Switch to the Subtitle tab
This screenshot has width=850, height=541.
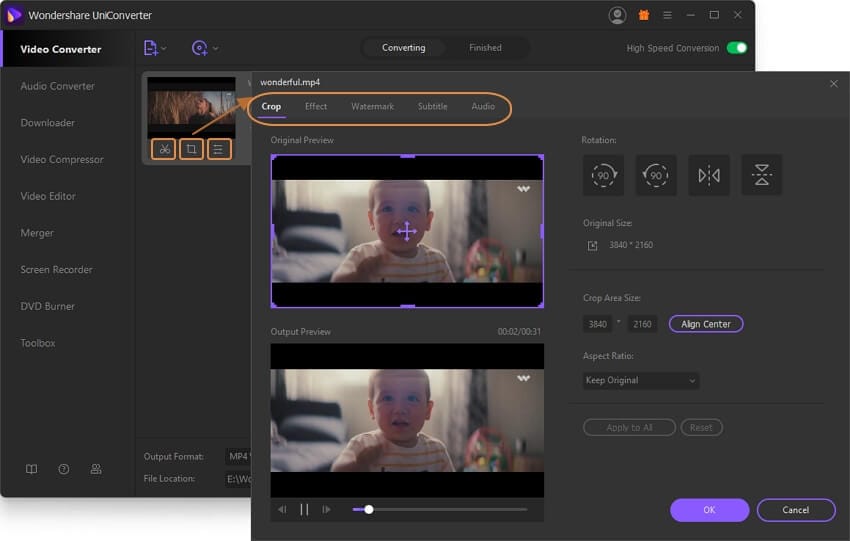[433, 106]
